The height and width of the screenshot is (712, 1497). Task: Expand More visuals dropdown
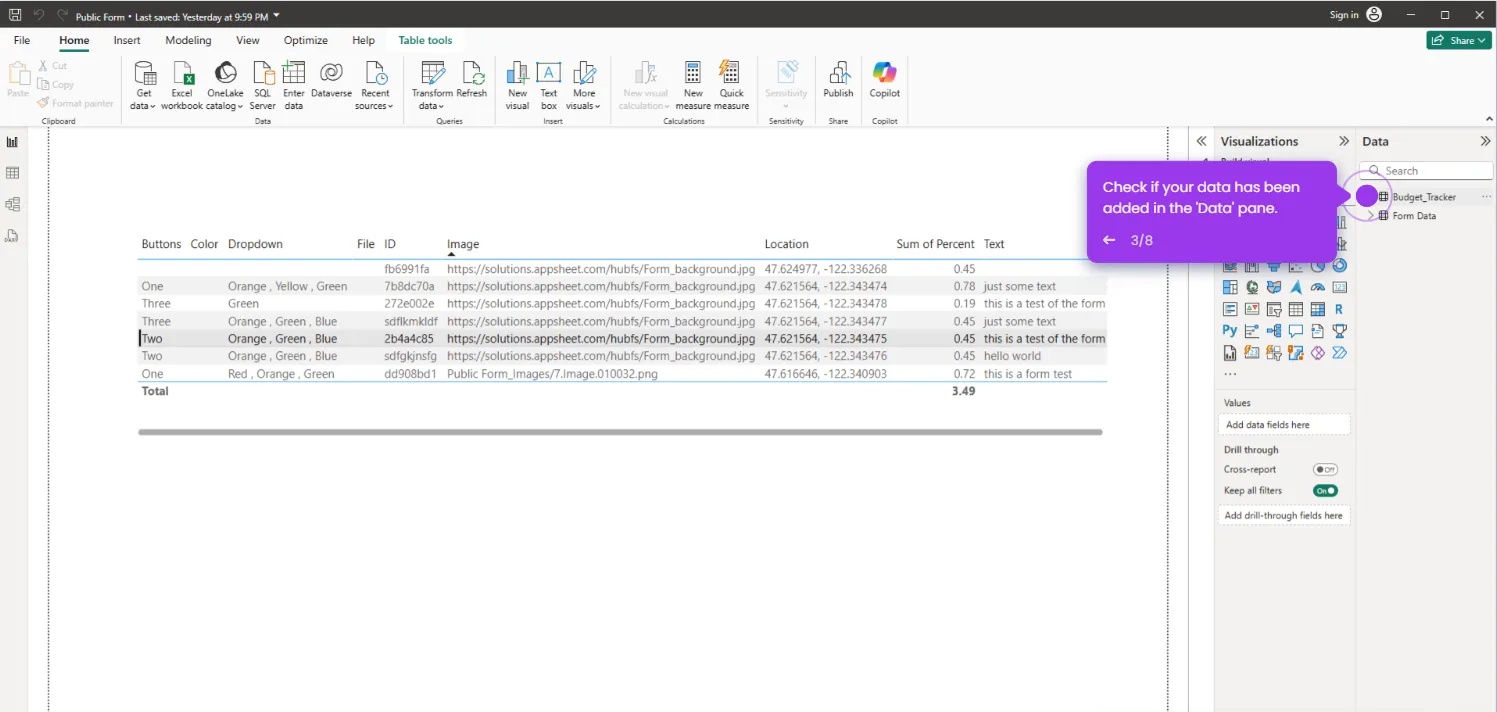click(x=597, y=107)
